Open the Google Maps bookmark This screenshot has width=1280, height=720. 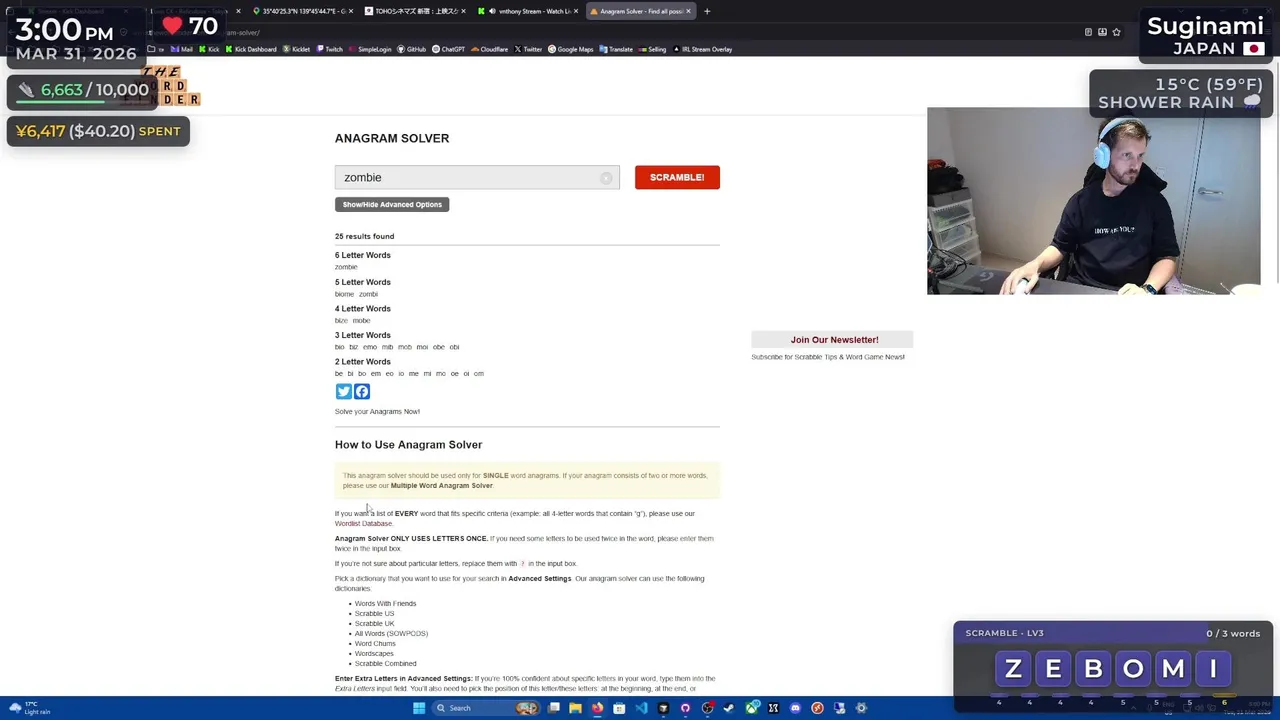tap(570, 49)
